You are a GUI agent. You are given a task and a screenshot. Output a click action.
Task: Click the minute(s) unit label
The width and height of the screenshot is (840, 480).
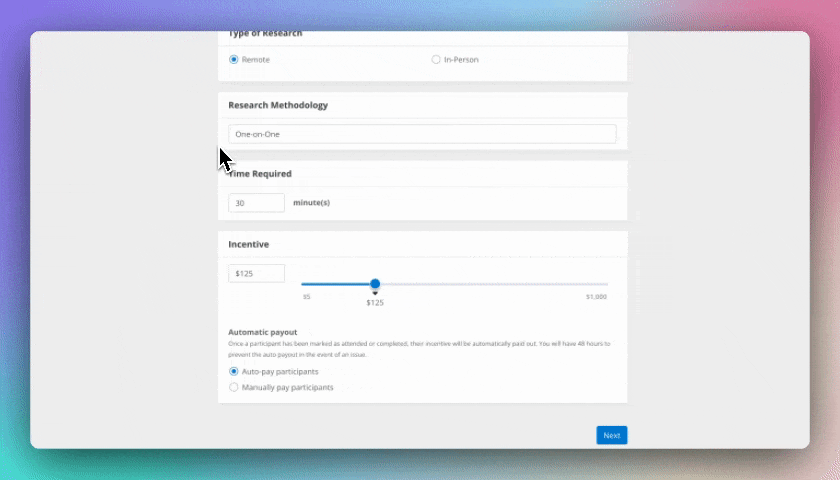click(x=311, y=203)
